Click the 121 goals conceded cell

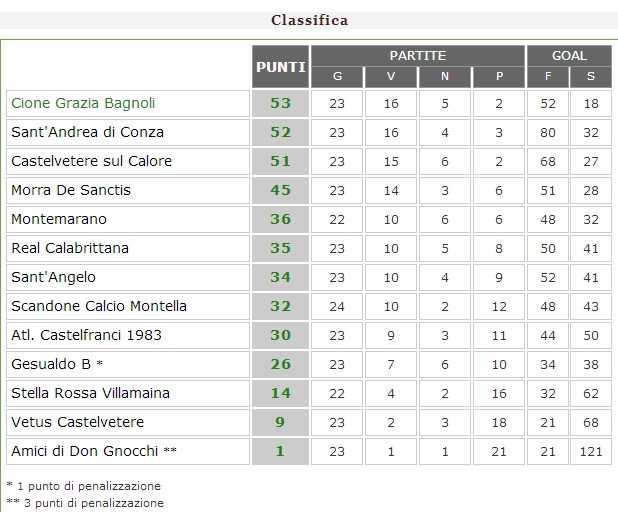(x=591, y=451)
